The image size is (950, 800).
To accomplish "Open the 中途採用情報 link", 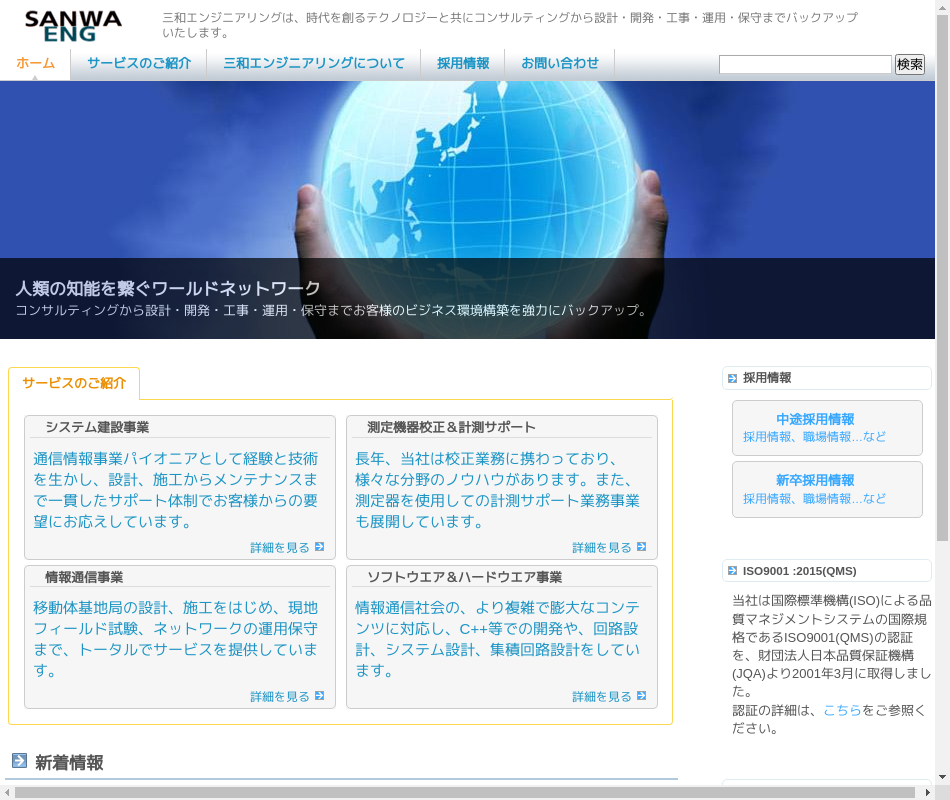I will coord(815,419).
